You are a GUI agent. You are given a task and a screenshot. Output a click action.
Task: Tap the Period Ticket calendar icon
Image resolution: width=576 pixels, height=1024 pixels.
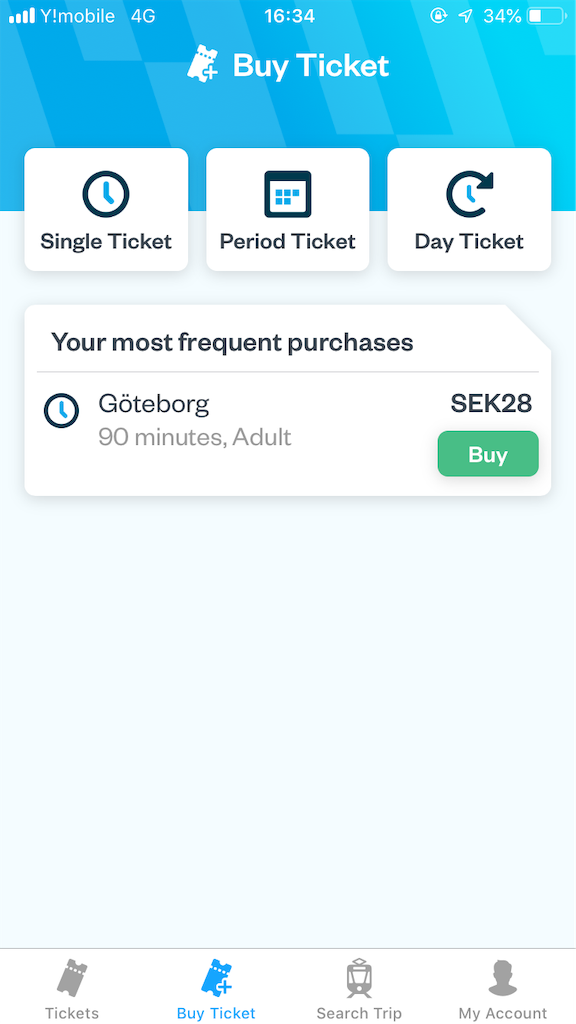click(x=287, y=194)
